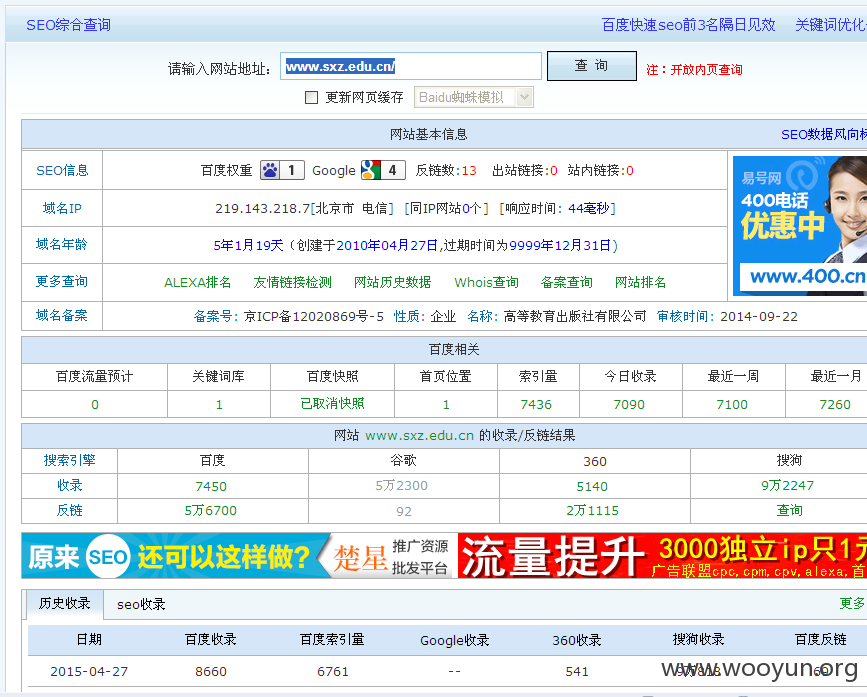Screen dimensions: 867x697
Task: Open the Whois查询 link
Action: (487, 282)
